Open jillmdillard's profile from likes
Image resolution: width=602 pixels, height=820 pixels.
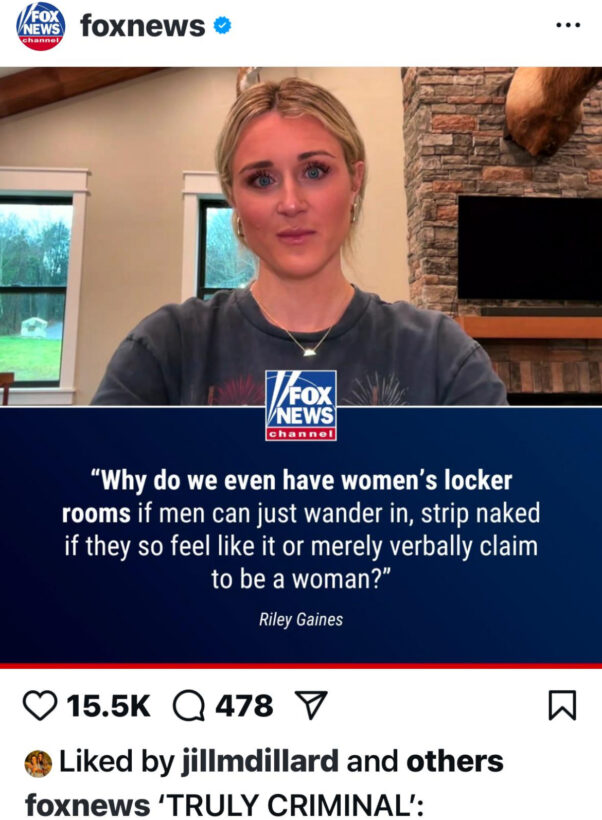(x=260, y=761)
